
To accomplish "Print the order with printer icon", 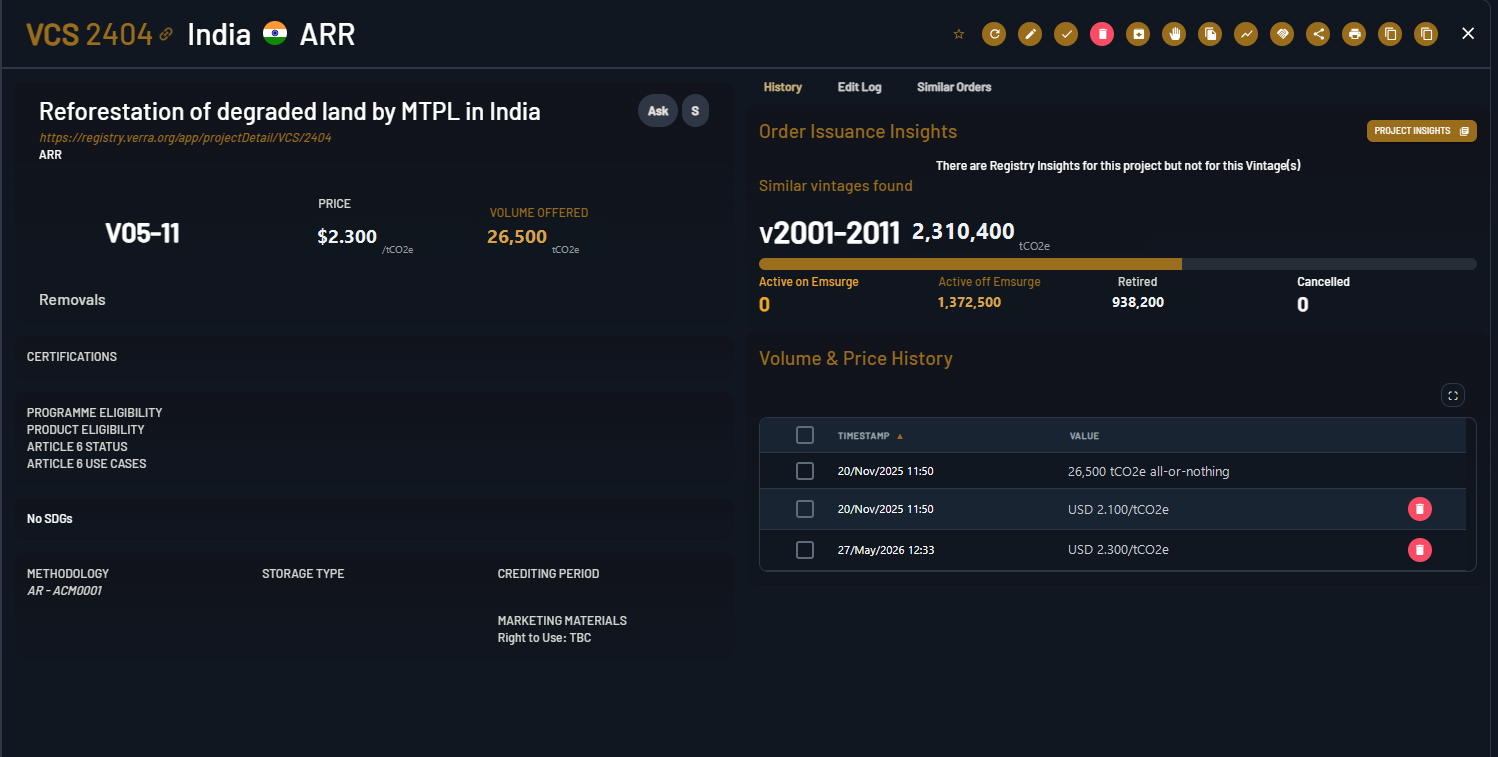I will point(1355,34).
